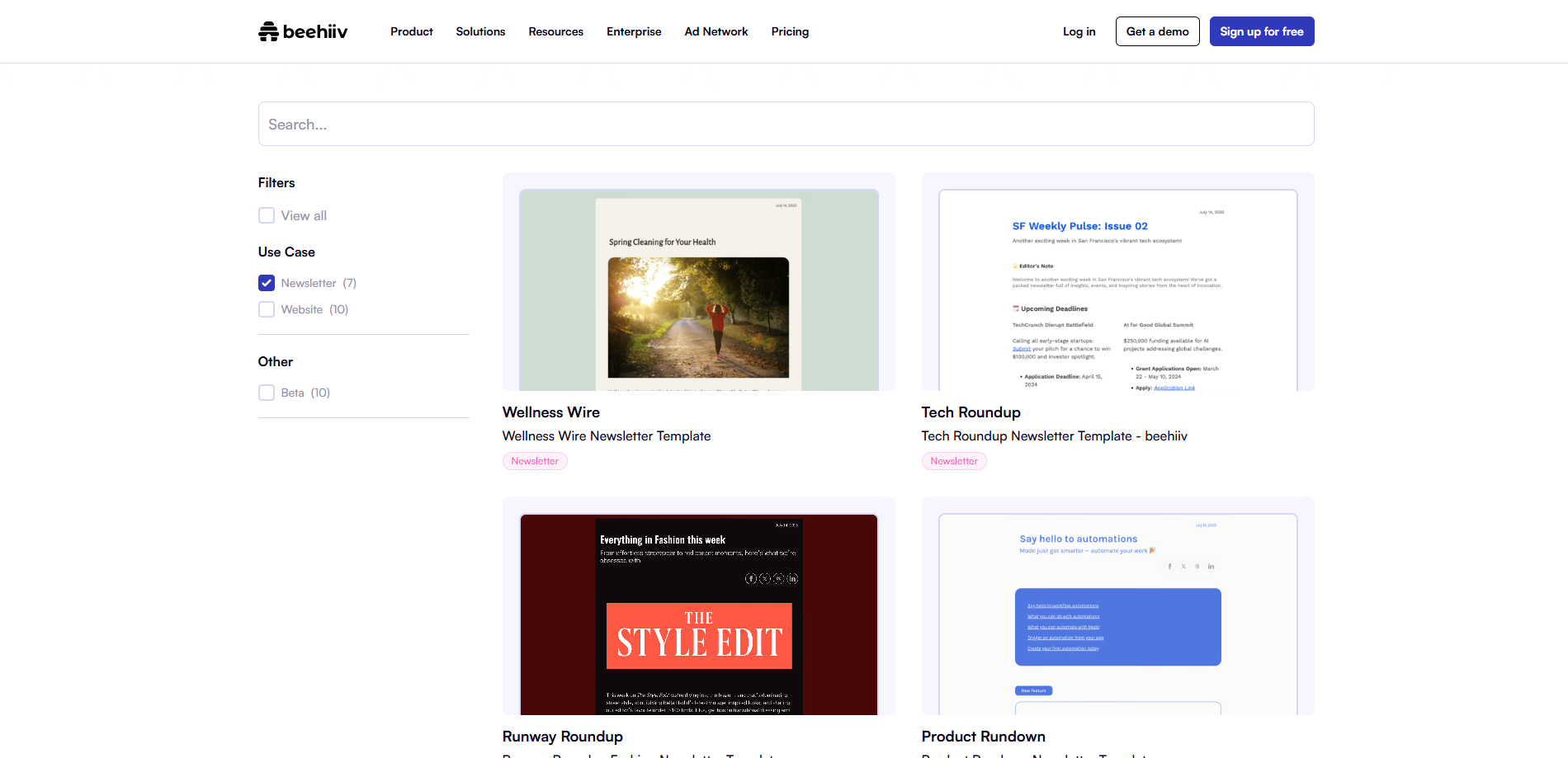Open the Solutions menu
This screenshot has width=1568, height=758.
pyautogui.click(x=480, y=31)
